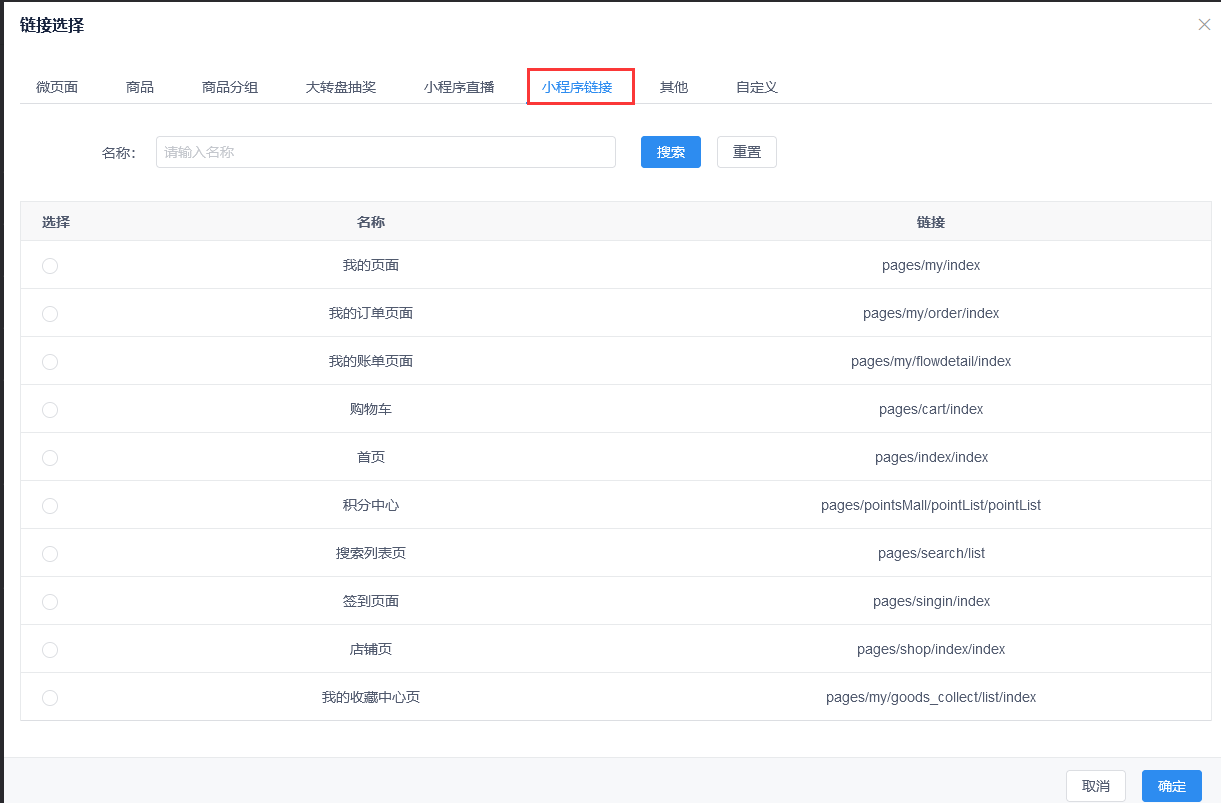The image size is (1221, 803).
Task: Click the 重置 reset button
Action: coord(747,152)
